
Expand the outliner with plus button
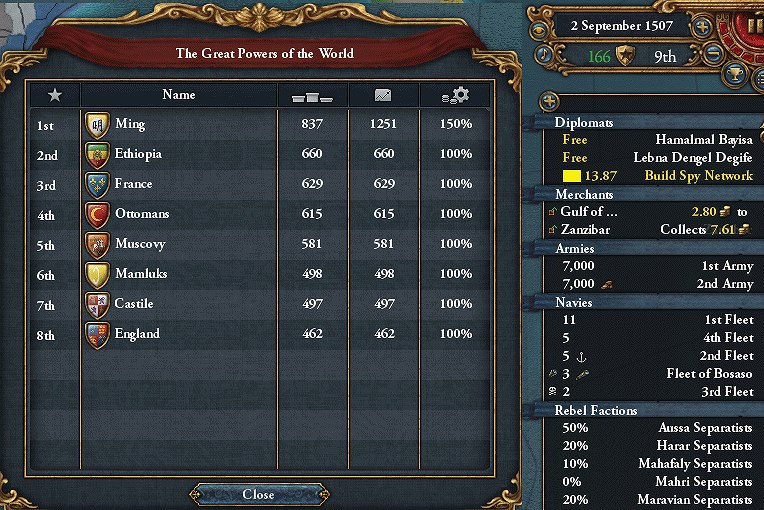(x=548, y=101)
